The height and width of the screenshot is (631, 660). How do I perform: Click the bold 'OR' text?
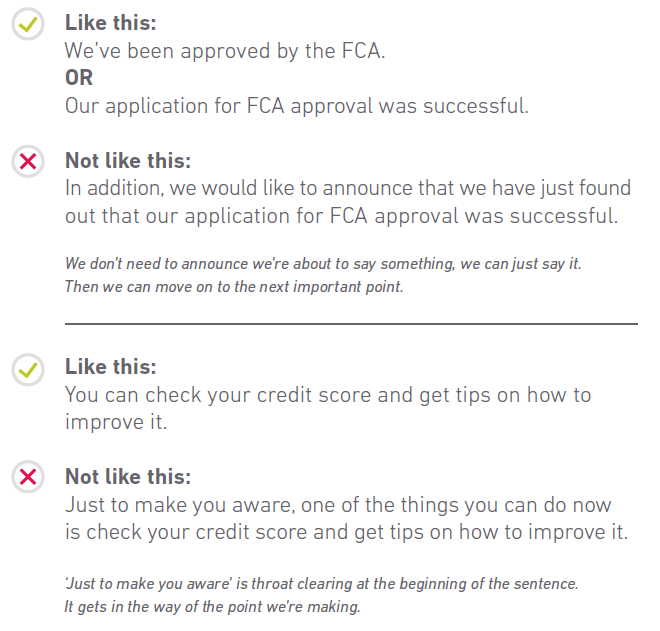coord(79,78)
